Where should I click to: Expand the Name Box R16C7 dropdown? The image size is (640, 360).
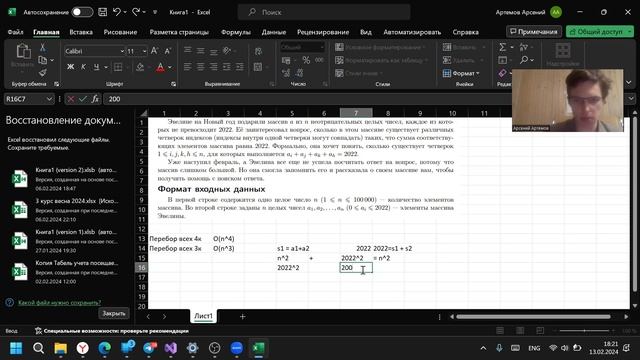click(x=49, y=99)
